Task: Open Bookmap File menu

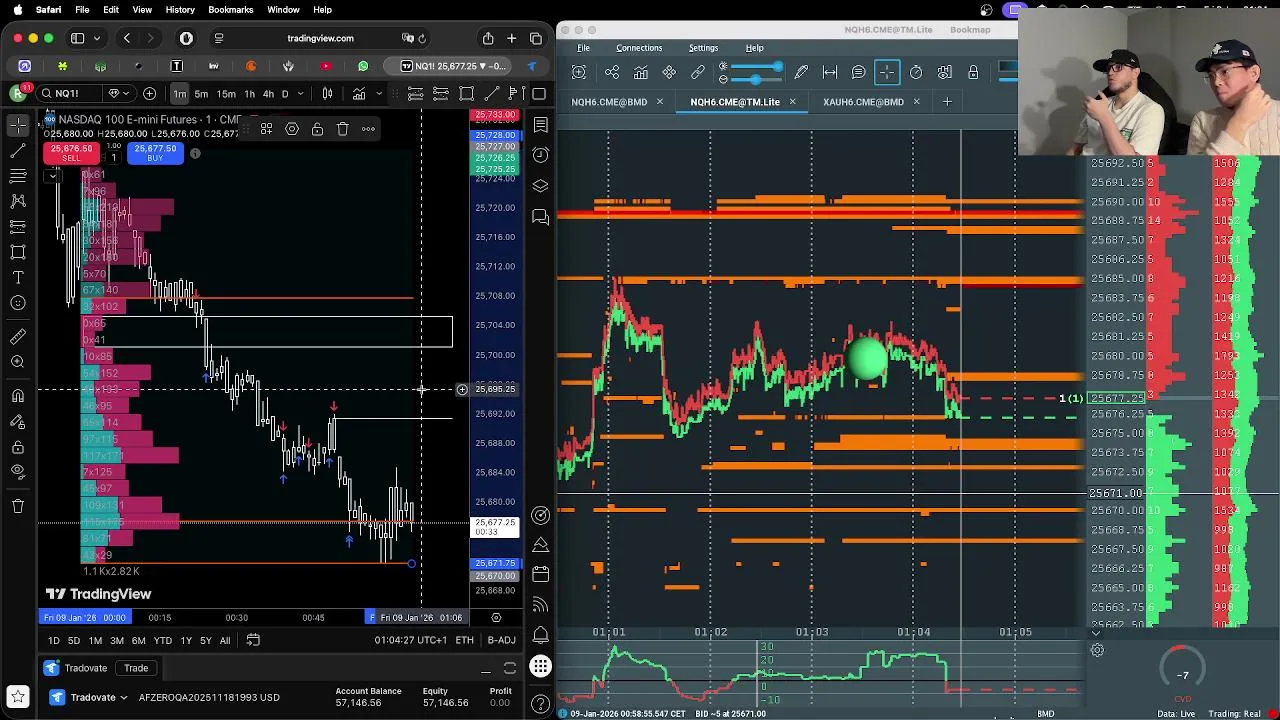Action: coord(583,48)
